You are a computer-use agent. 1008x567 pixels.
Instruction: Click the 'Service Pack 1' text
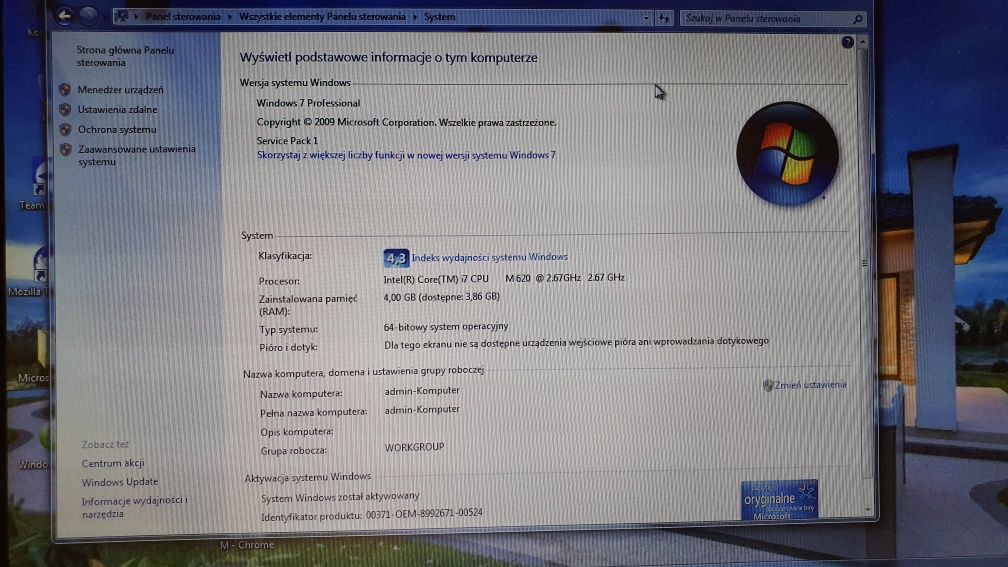tap(287, 140)
